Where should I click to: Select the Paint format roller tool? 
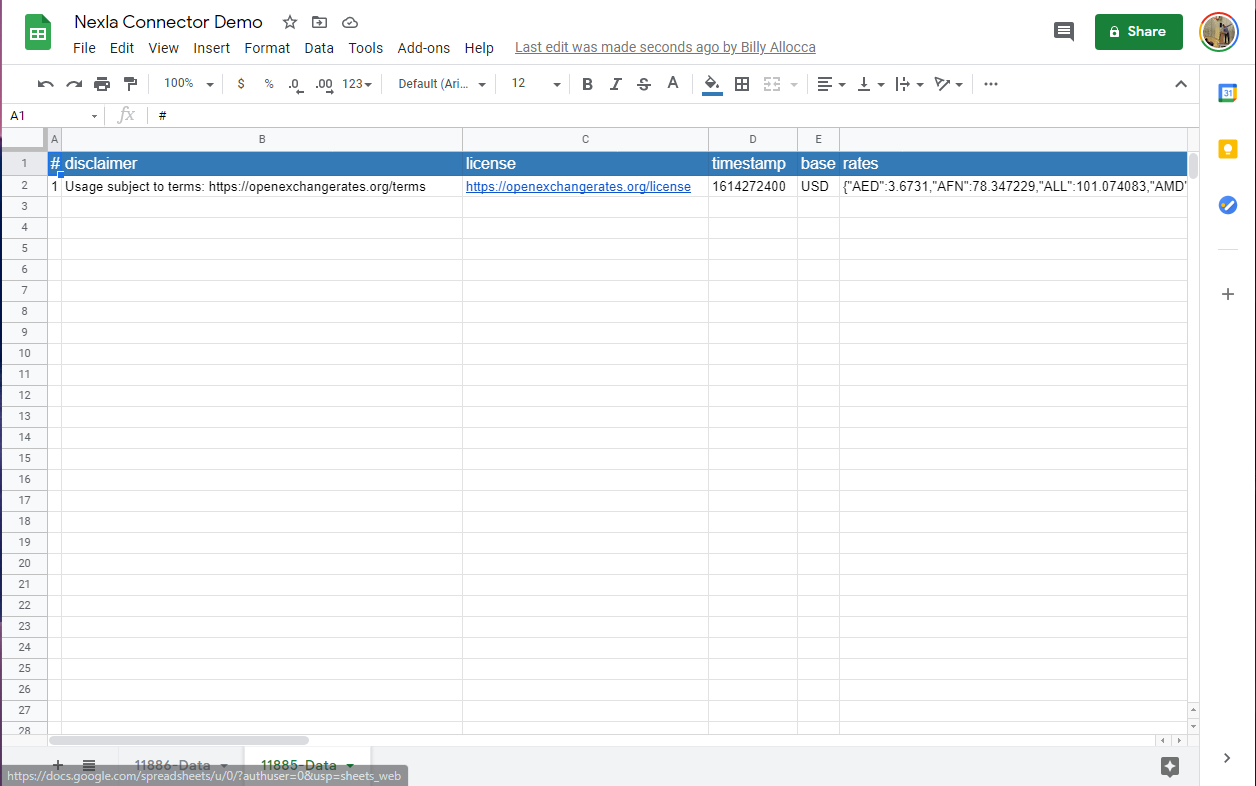coord(130,84)
